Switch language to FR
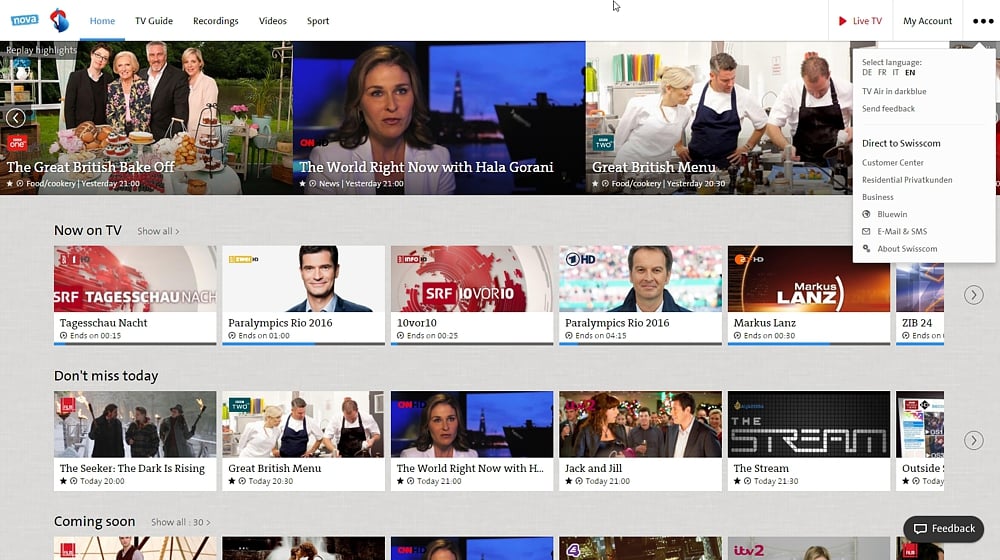Screen dimensions: 1000x560 pos(882,73)
